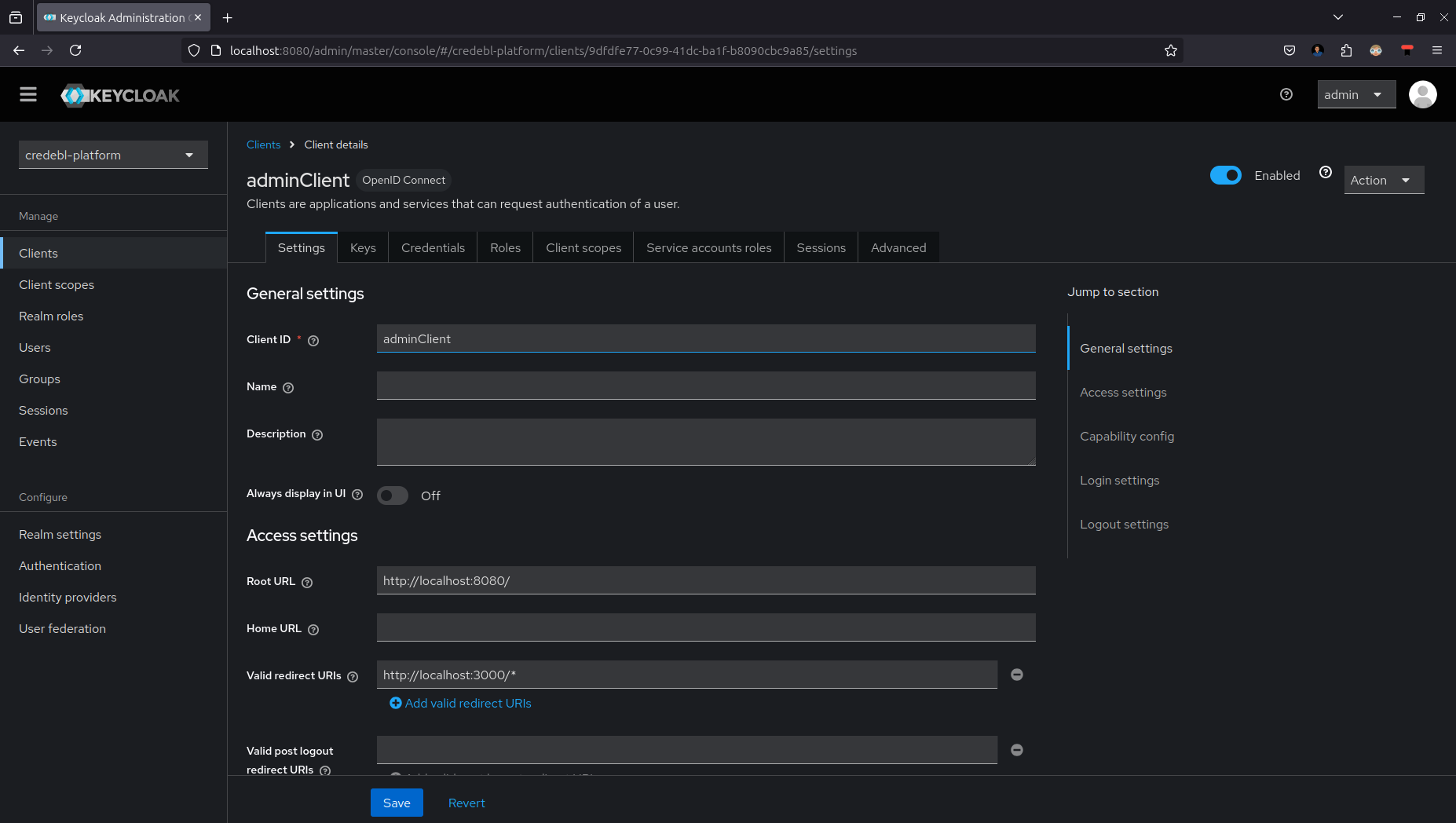Open the Action dropdown menu
This screenshot has height=823, width=1456.
click(x=1383, y=181)
